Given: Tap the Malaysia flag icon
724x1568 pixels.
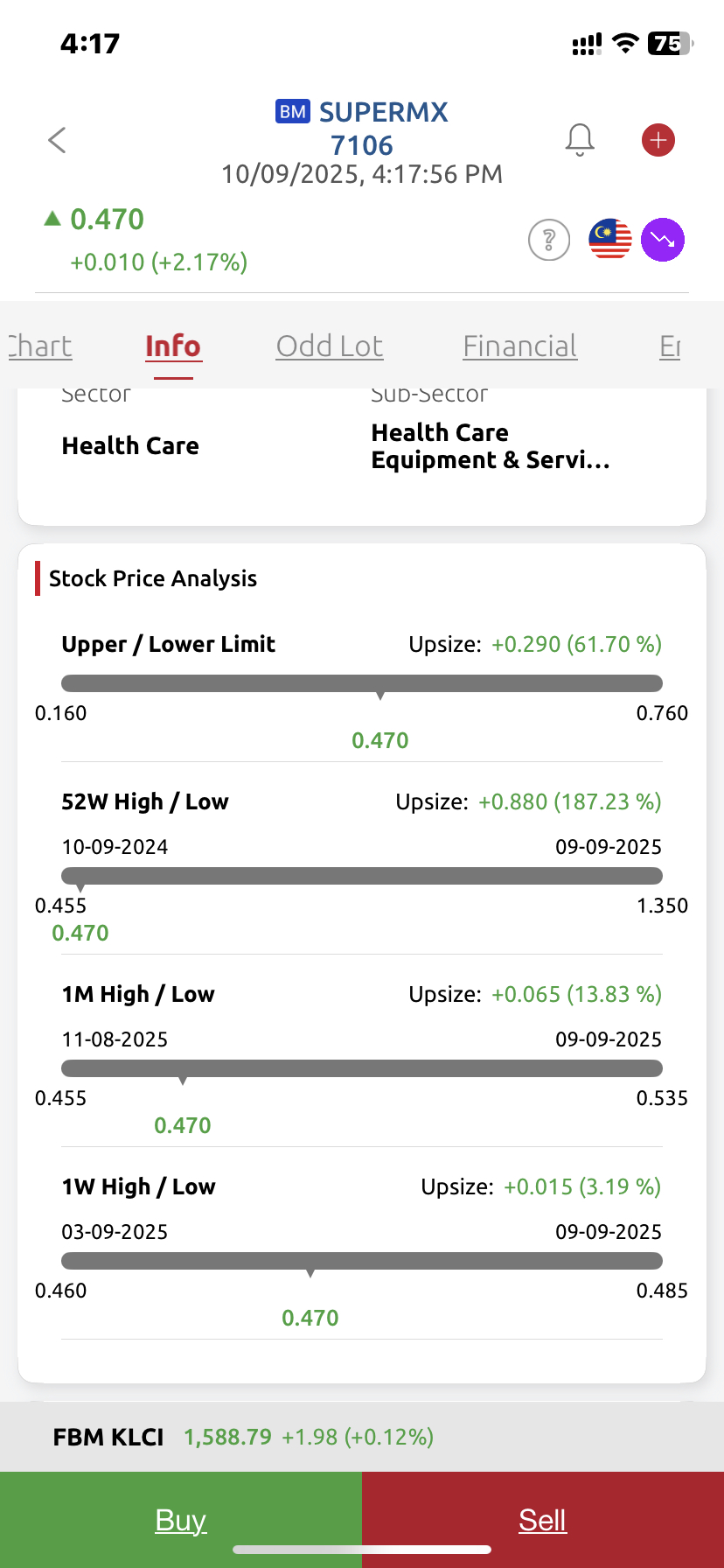Looking at the screenshot, I should point(610,240).
